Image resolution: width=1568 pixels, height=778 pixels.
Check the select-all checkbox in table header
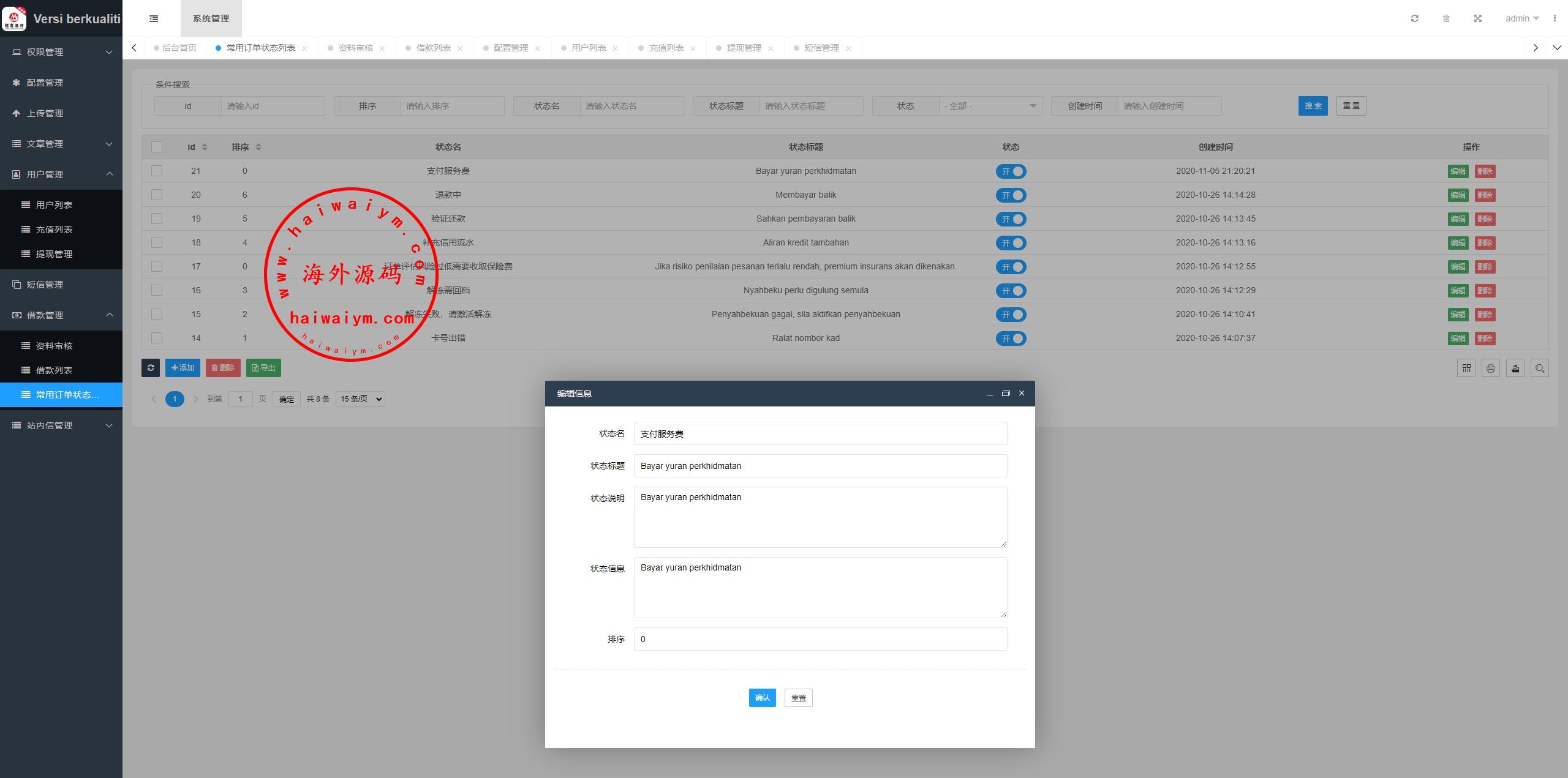tap(157, 147)
